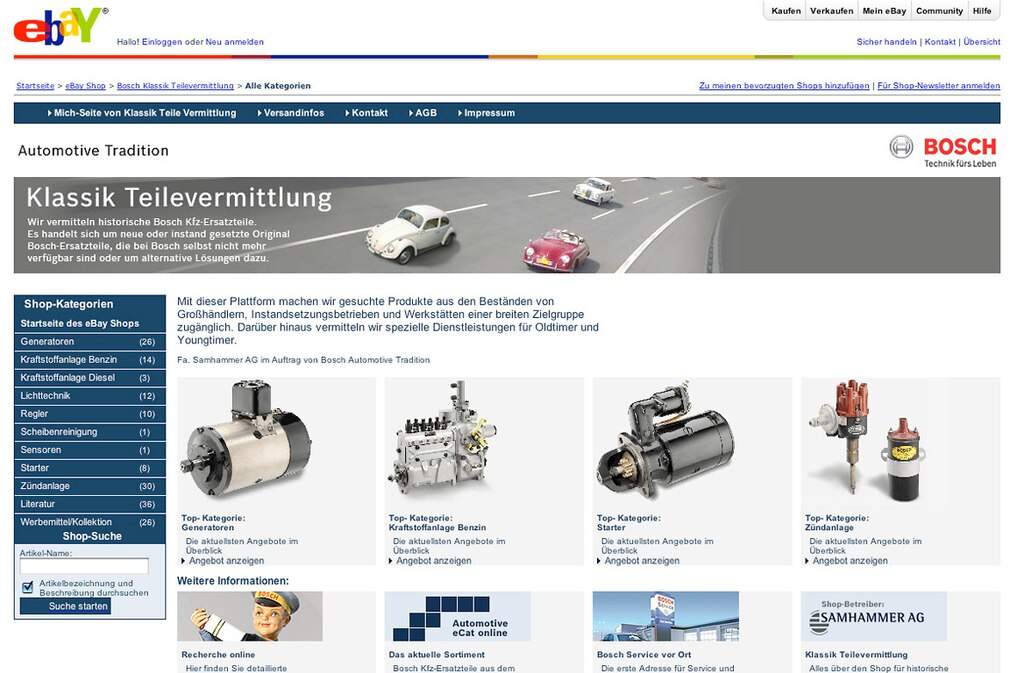Open the Mein eBay tab

[x=884, y=11]
